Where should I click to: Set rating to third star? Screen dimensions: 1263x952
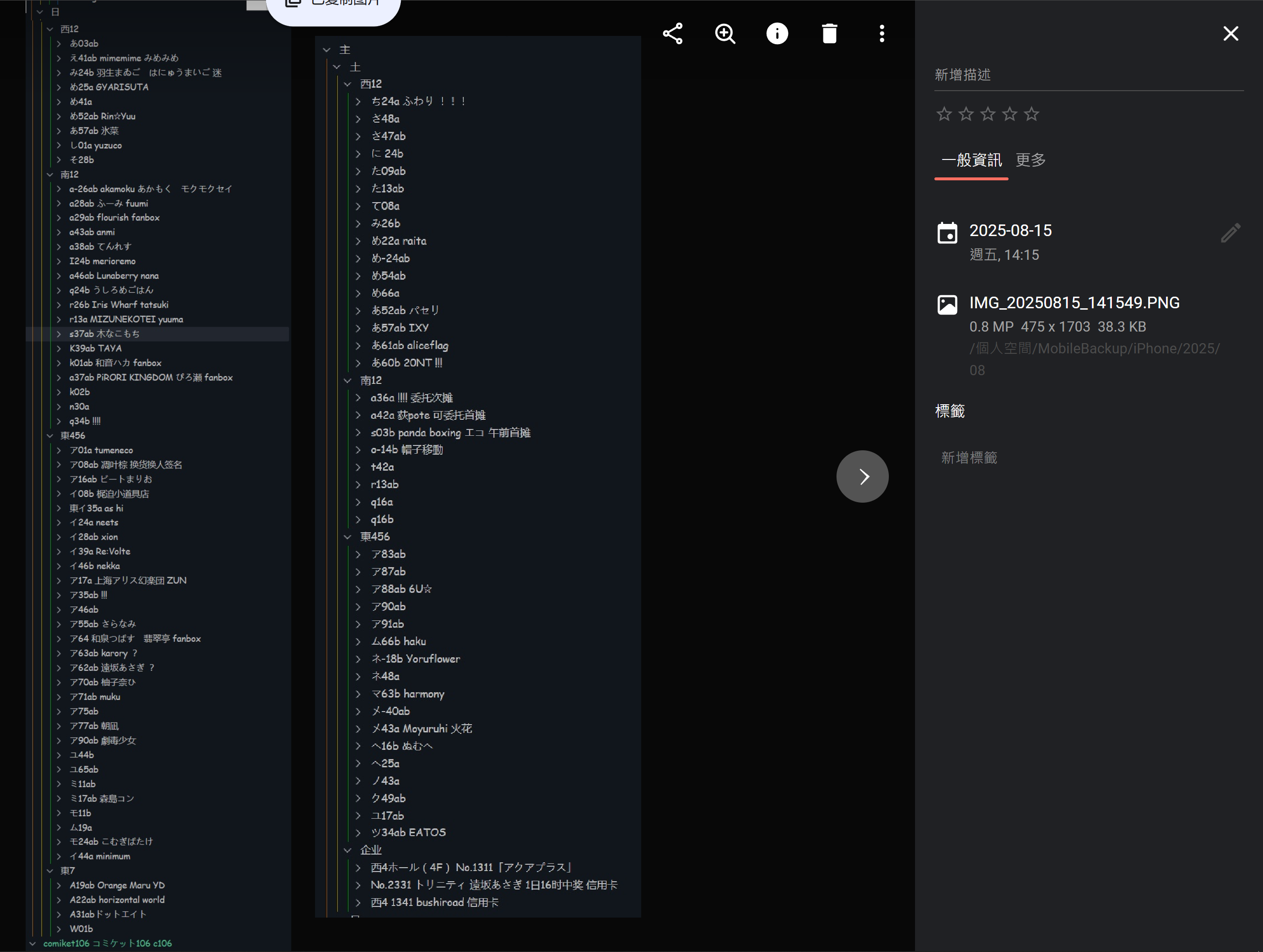(x=988, y=114)
